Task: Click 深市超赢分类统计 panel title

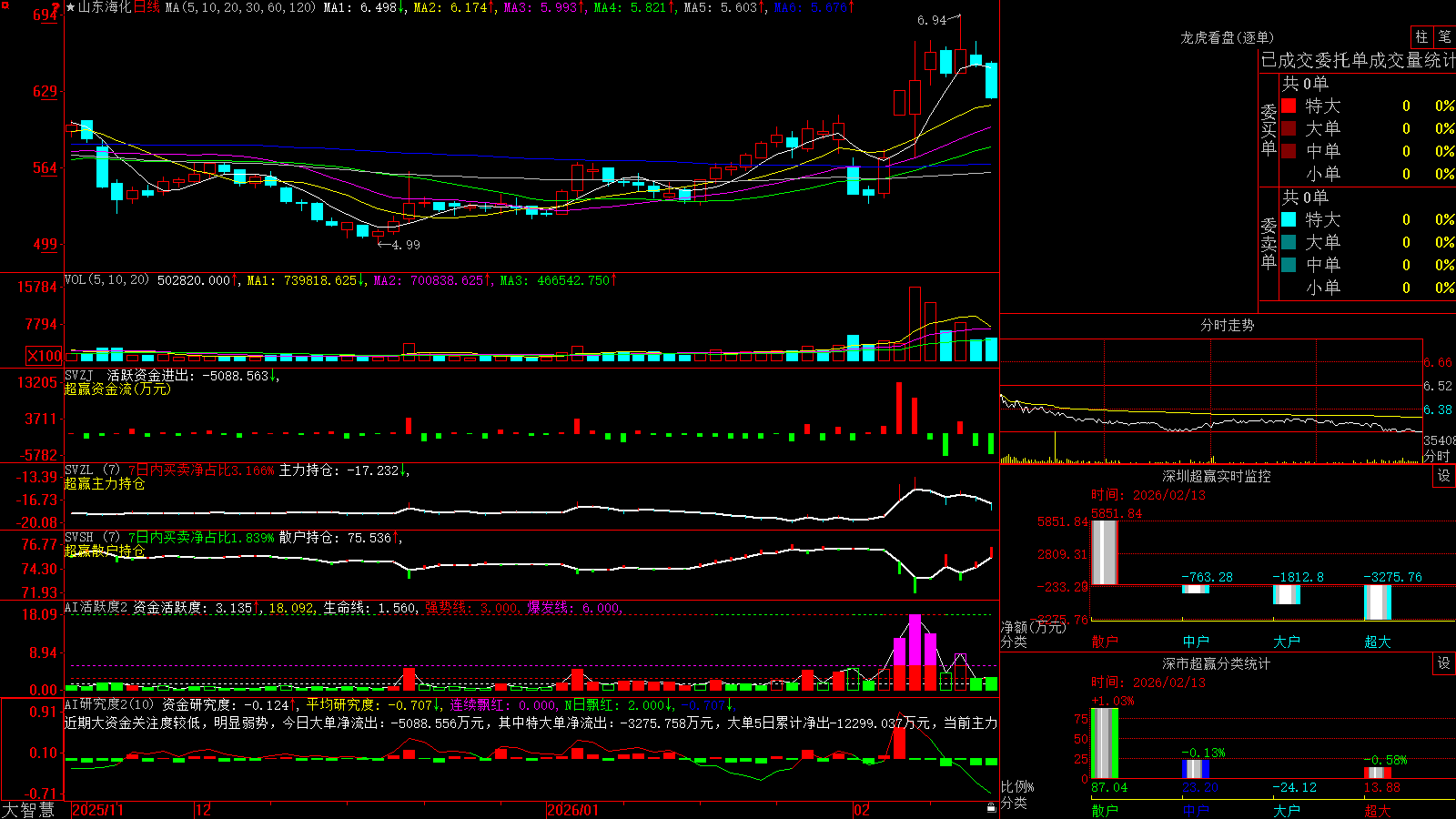Action: (1217, 663)
